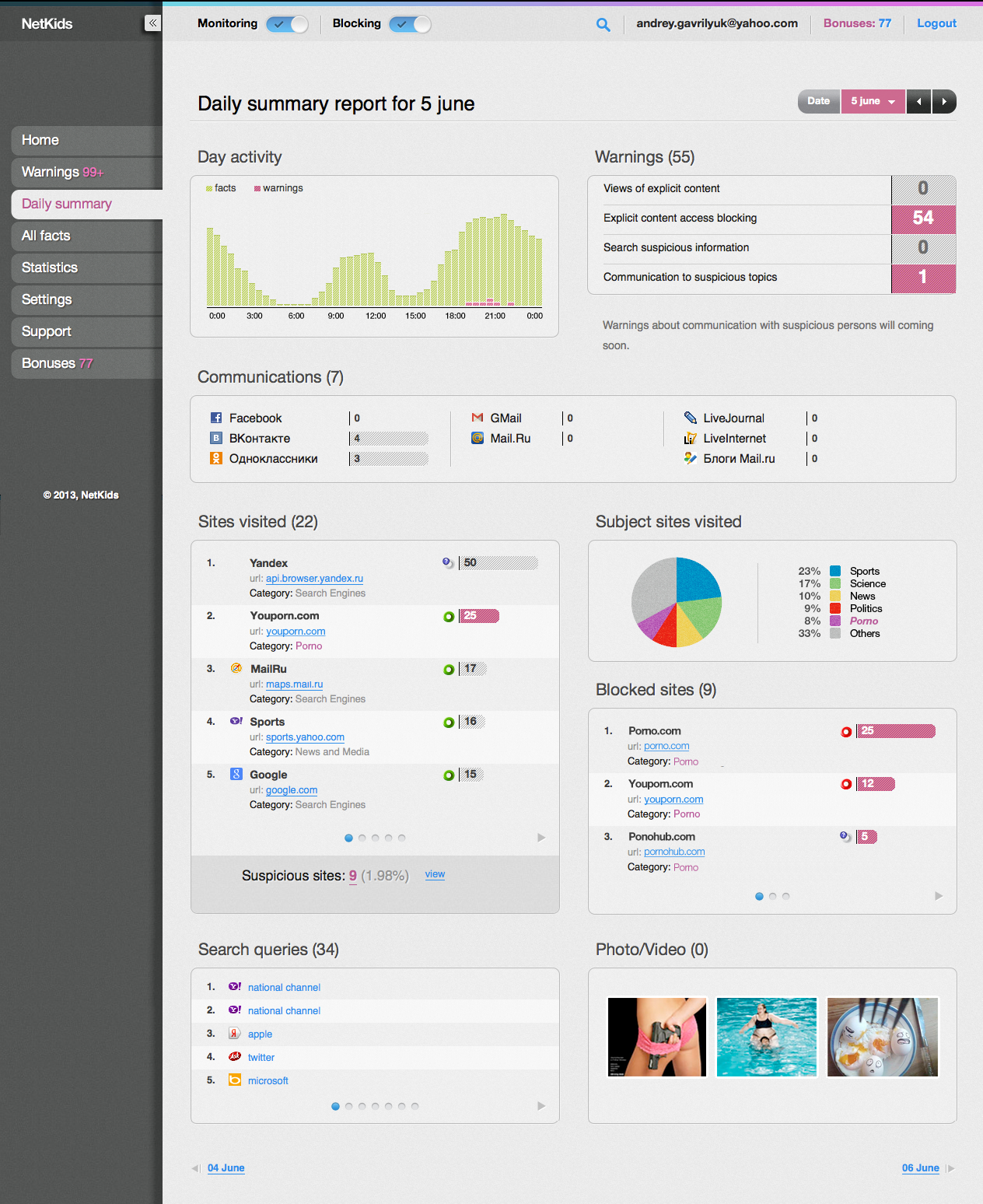Toggle the Monitoring switch

[287, 24]
